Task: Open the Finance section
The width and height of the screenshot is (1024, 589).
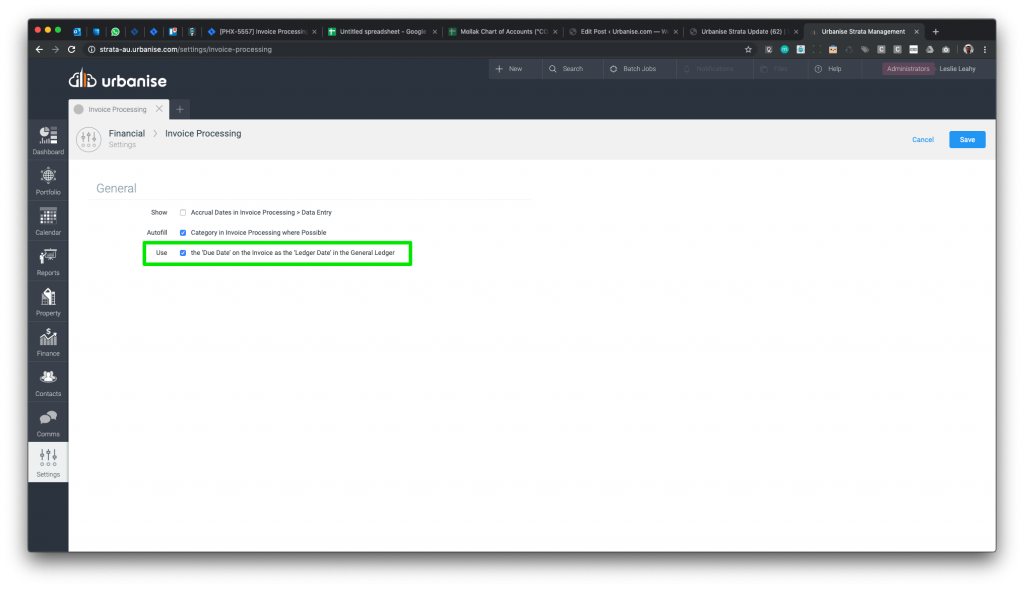Action: coord(48,341)
